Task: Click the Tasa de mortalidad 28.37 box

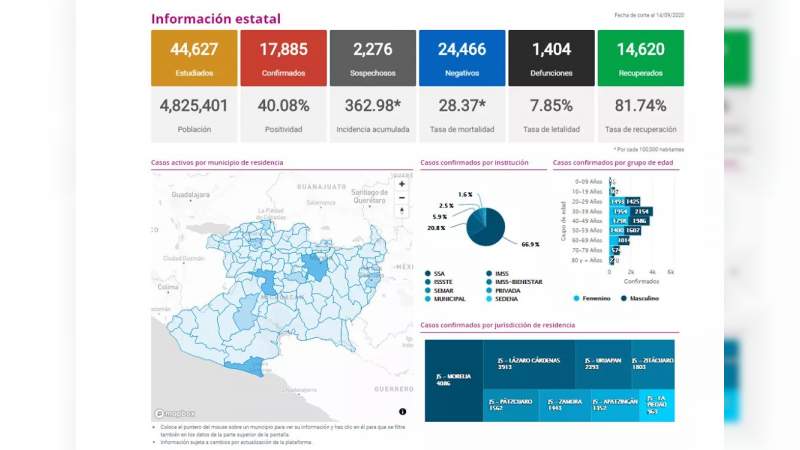Action: pyautogui.click(x=462, y=115)
